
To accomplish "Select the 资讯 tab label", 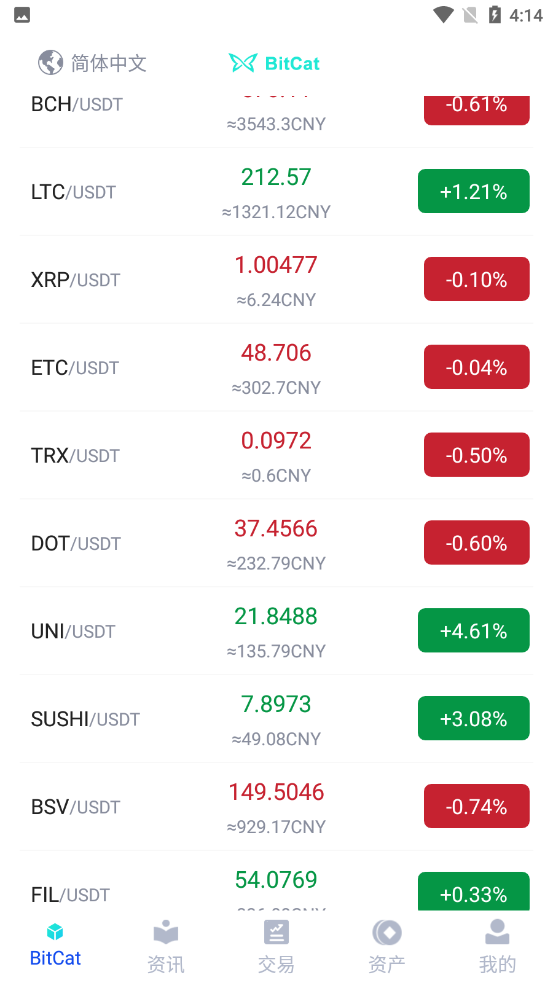I will tap(166, 964).
